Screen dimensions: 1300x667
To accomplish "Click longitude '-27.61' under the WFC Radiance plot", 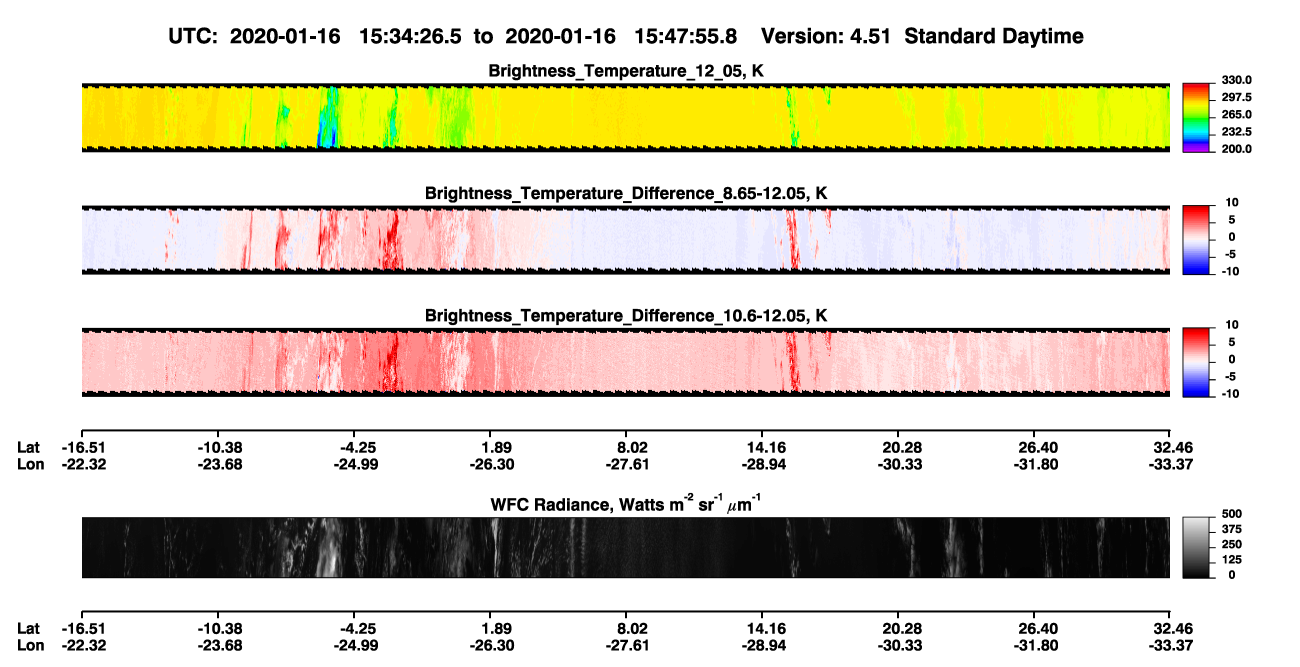I will point(626,645).
